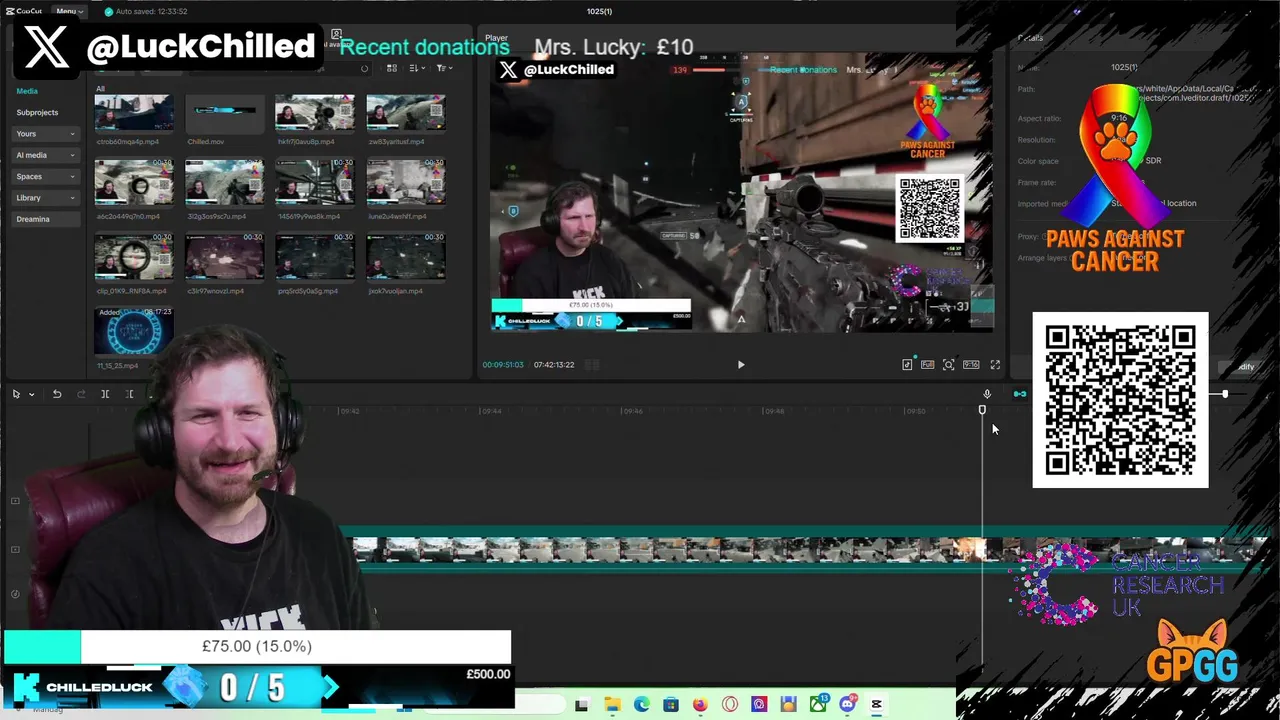Open the preview zoom-fit icon
Image resolution: width=1280 pixels, height=720 pixels.
(948, 365)
